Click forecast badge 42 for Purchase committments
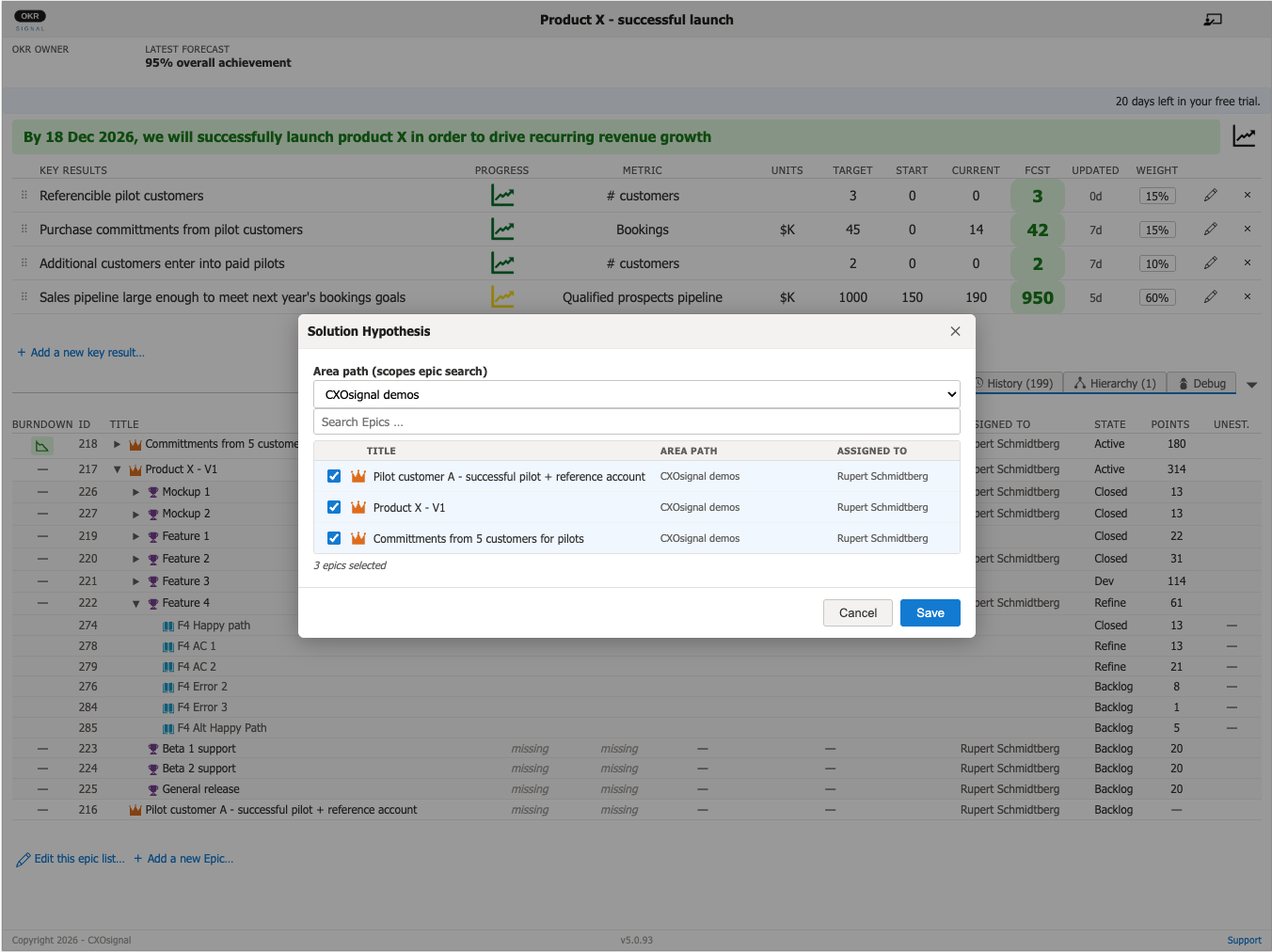The height and width of the screenshot is (952, 1272). [x=1038, y=230]
